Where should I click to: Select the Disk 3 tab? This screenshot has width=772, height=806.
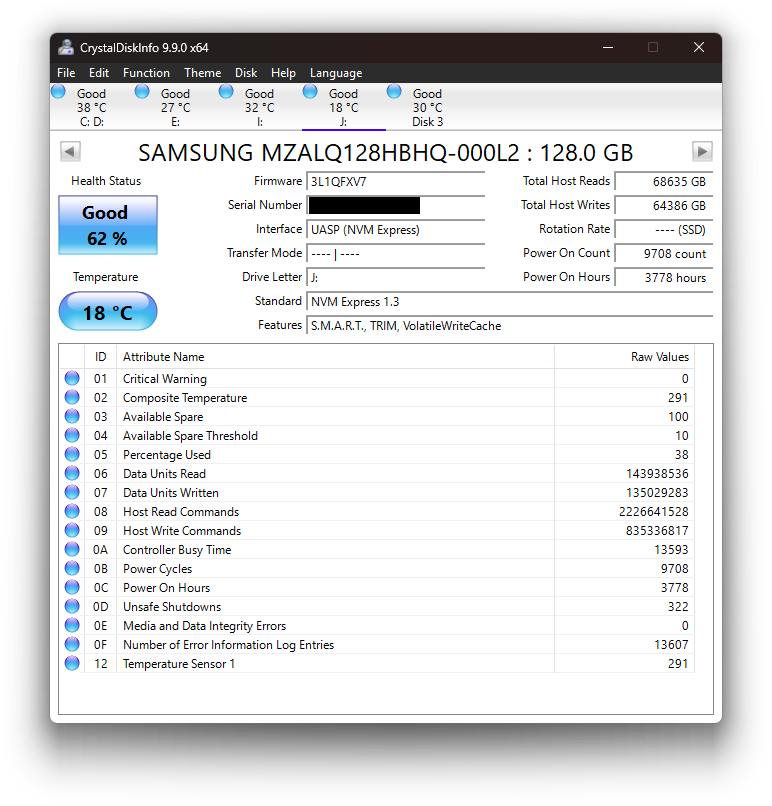[x=427, y=107]
